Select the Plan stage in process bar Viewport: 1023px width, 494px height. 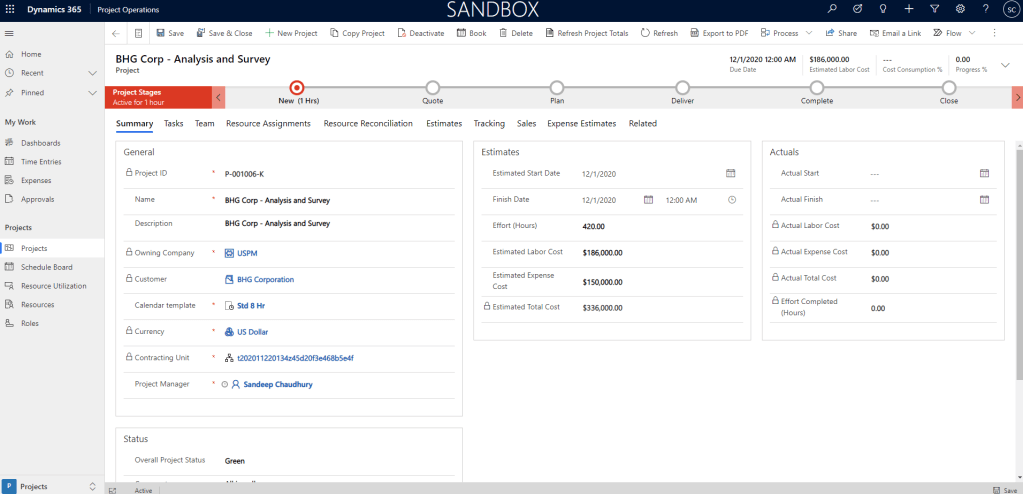tap(557, 88)
